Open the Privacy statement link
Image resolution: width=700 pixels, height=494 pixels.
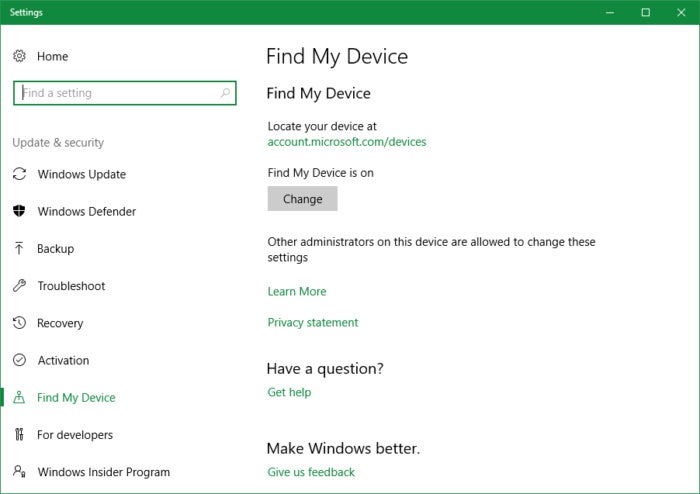[312, 323]
